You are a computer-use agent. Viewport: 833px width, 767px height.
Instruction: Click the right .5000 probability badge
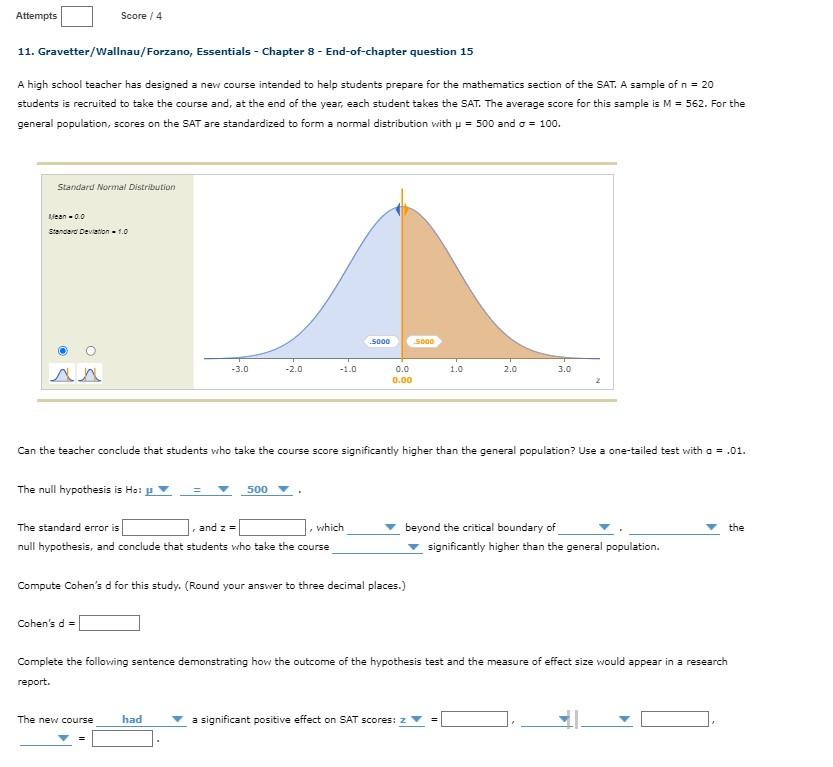point(422,340)
